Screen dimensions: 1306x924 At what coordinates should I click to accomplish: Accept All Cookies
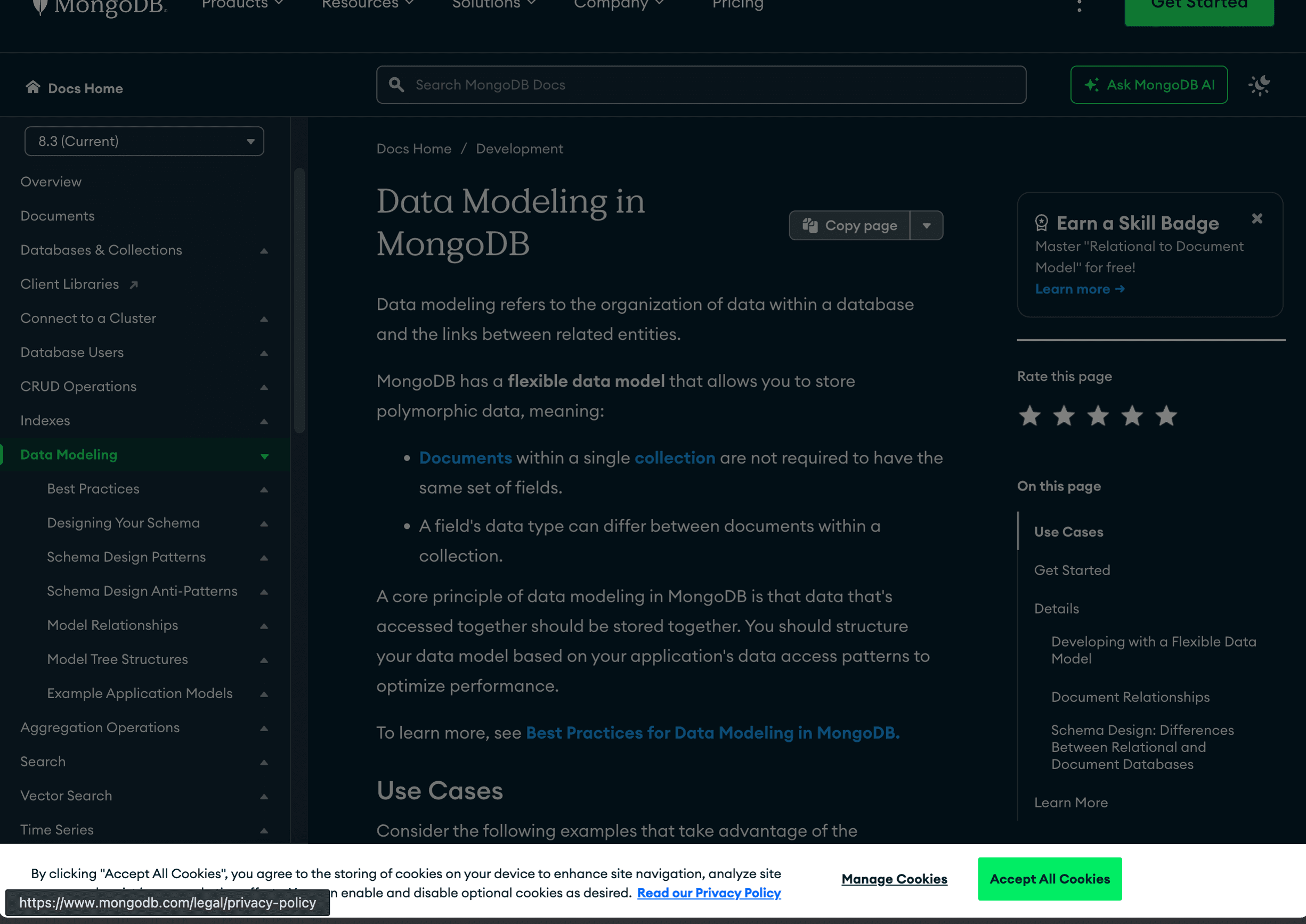coord(1050,879)
